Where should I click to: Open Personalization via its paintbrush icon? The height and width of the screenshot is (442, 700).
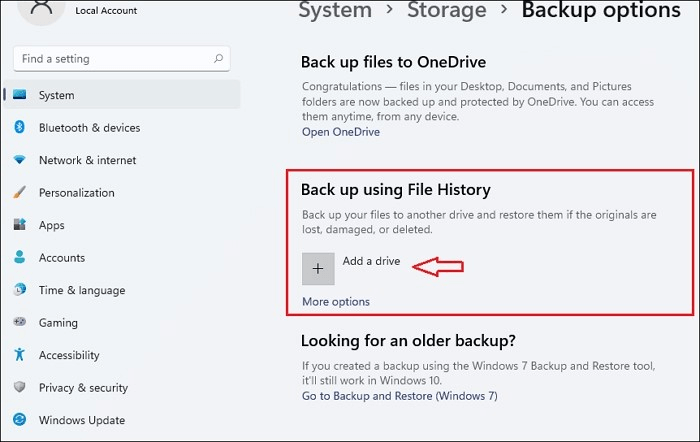[19, 193]
